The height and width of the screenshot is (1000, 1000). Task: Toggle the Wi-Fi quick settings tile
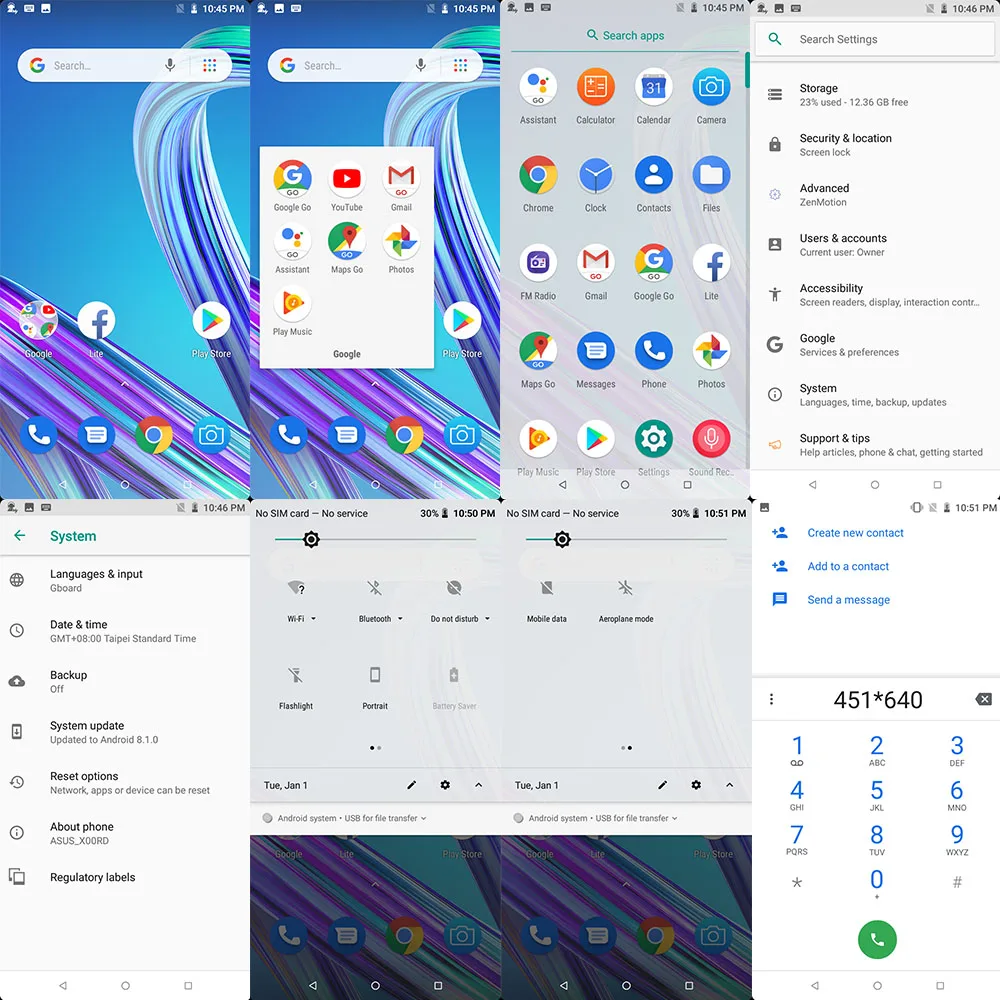pos(296,587)
